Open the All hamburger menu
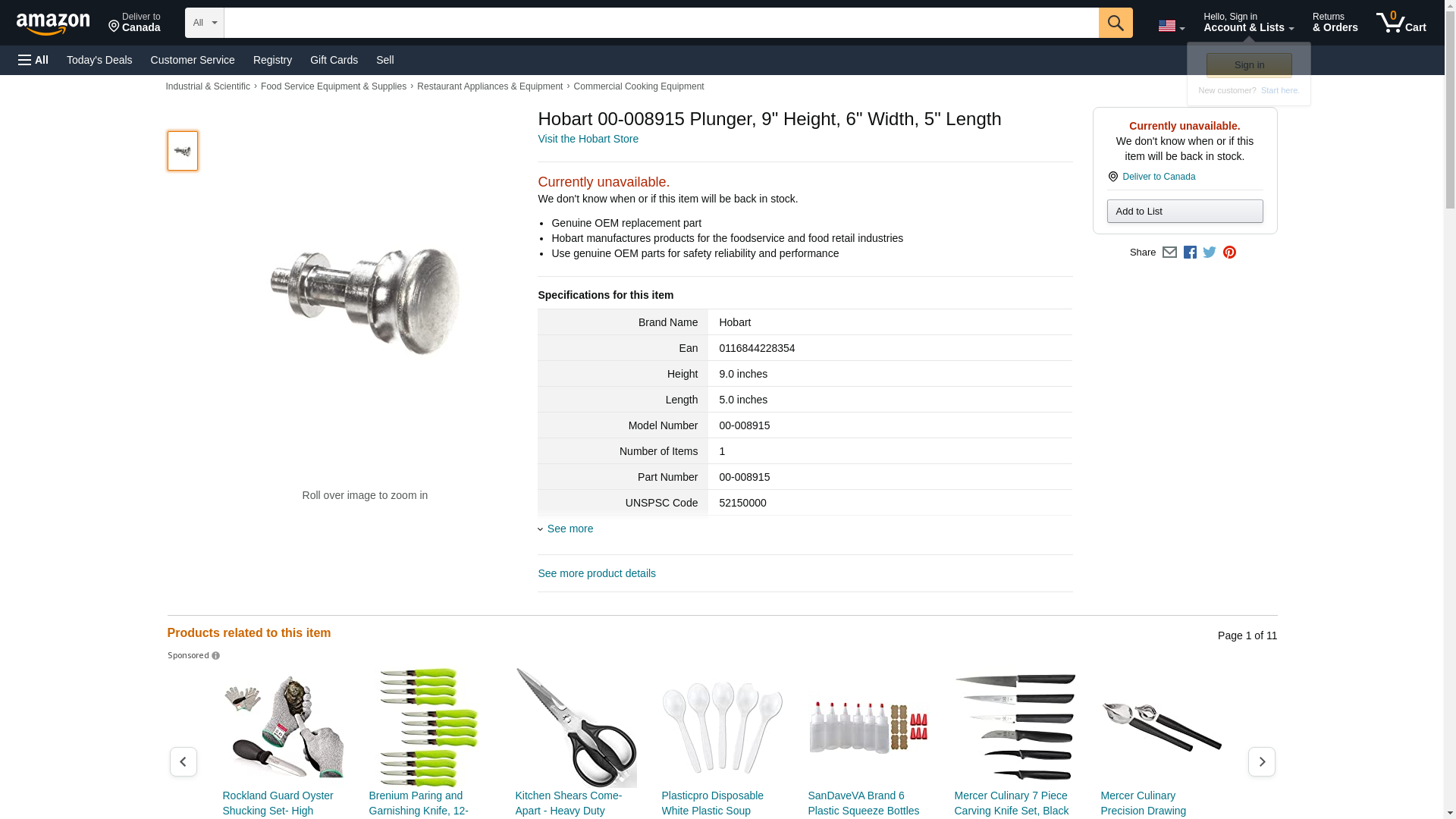The image size is (1456, 819). point(33,60)
